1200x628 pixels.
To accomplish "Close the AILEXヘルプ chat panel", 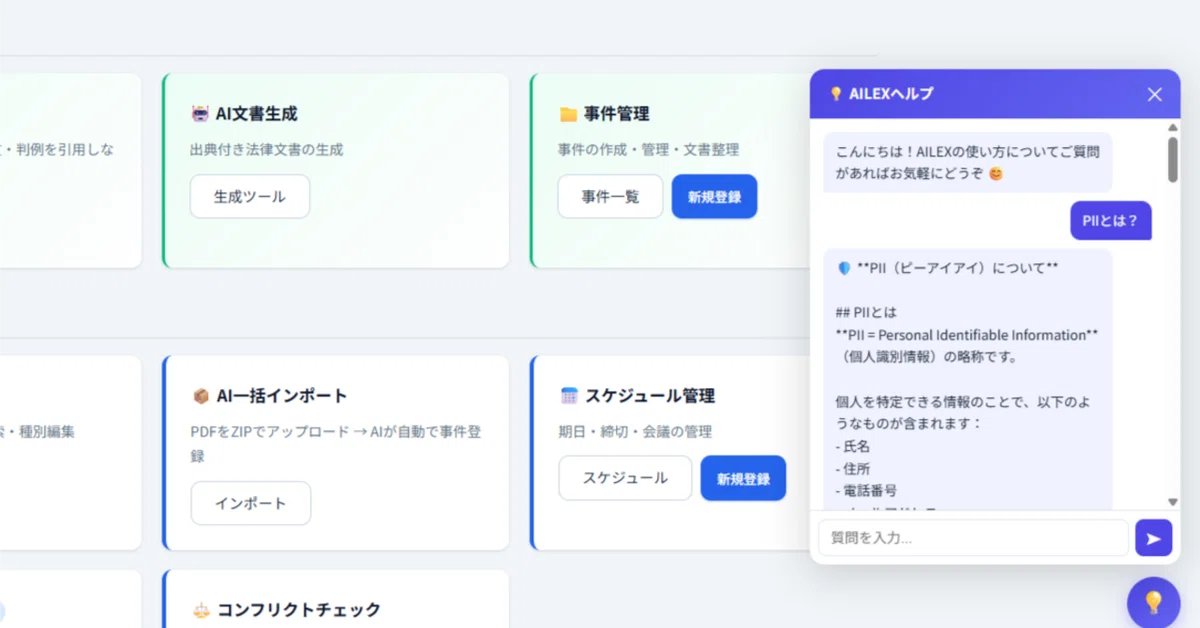I will tap(1155, 94).
